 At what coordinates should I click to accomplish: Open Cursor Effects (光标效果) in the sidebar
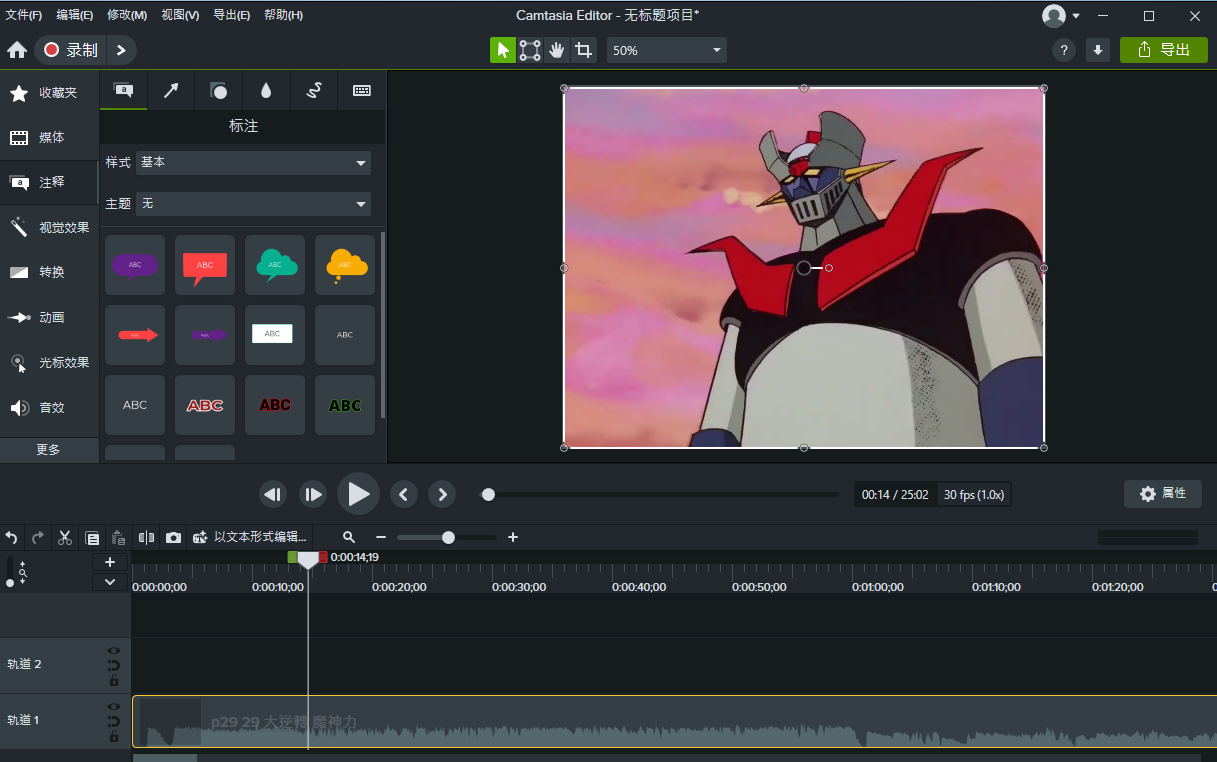(49, 363)
